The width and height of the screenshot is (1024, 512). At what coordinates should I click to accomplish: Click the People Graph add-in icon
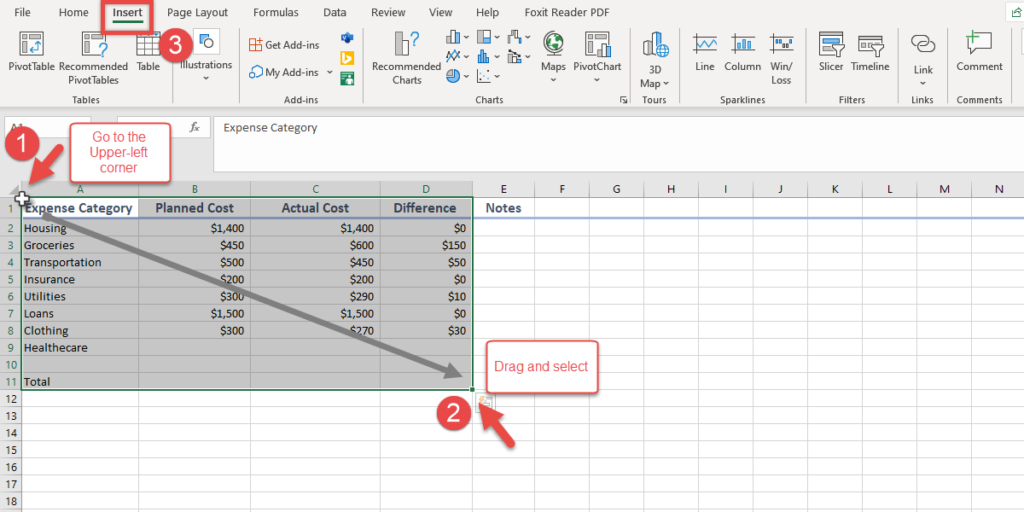point(347,78)
